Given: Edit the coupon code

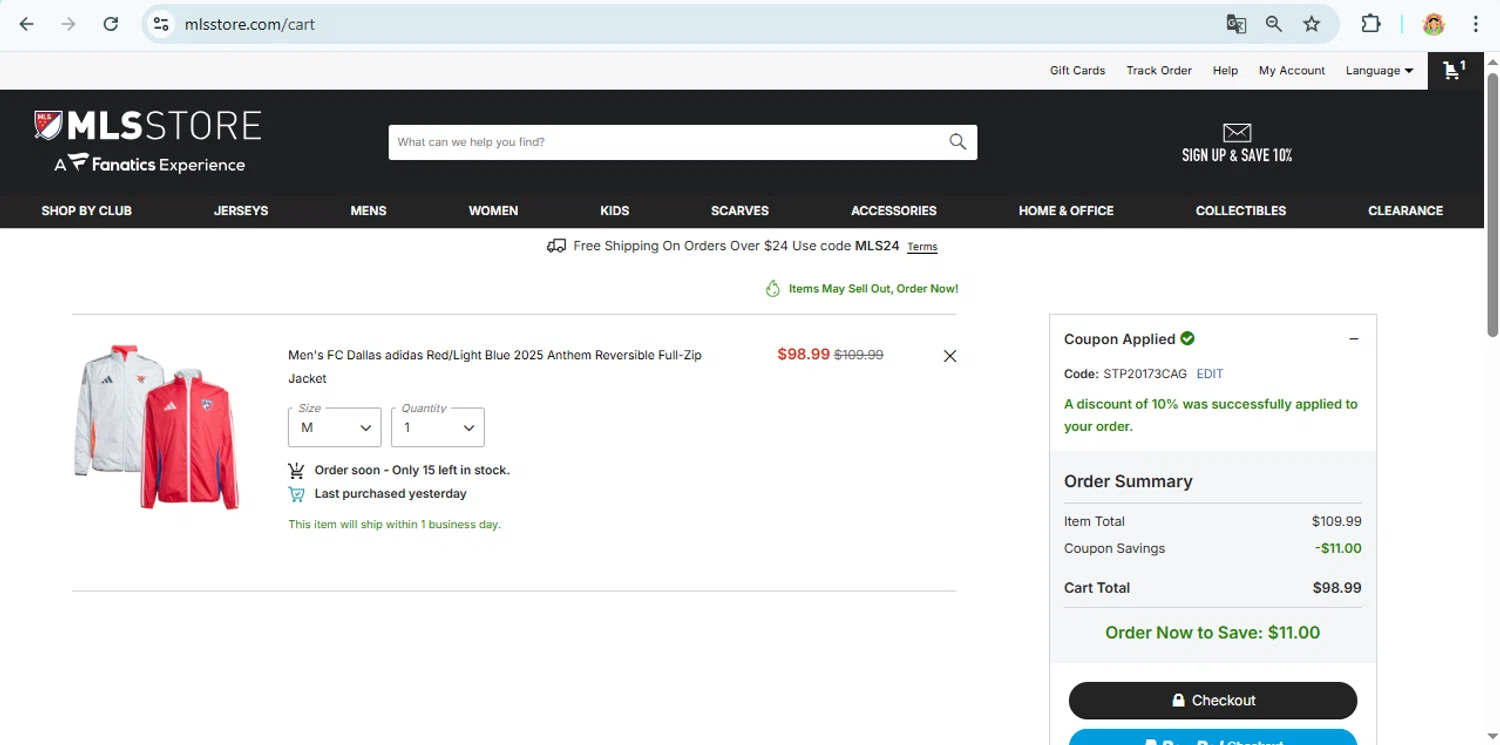Looking at the screenshot, I should 1210,374.
